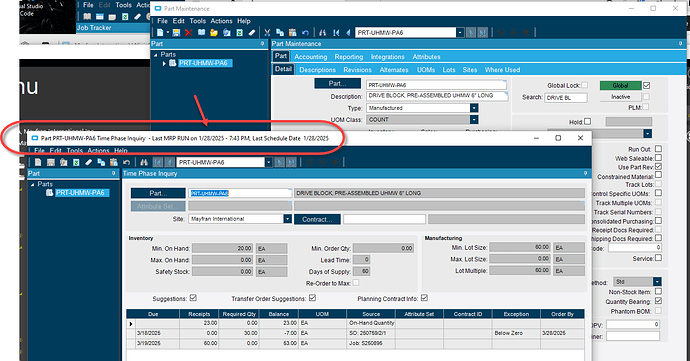Click the Contract... button
690x361 pixels.
click(317, 219)
